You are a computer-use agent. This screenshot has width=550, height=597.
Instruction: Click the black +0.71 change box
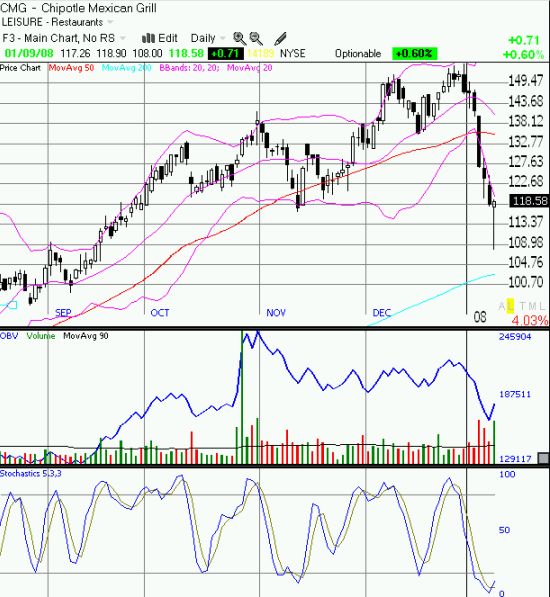[x=225, y=53]
